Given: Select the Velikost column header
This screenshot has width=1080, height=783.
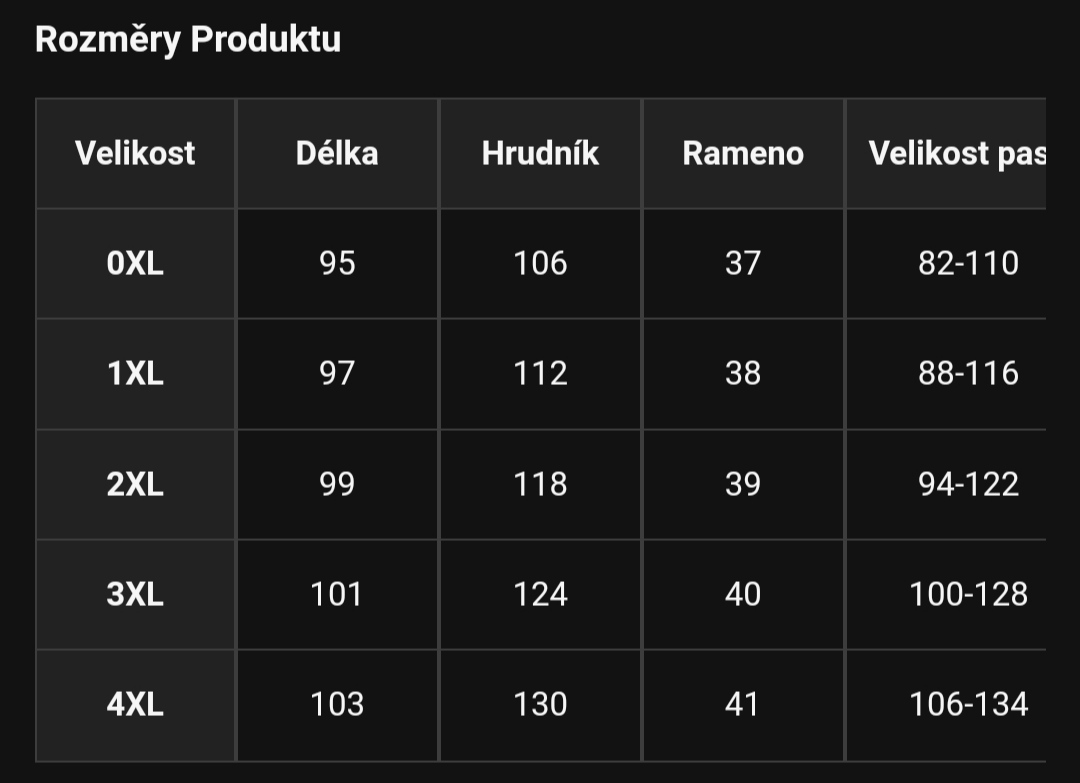Looking at the screenshot, I should [135, 154].
